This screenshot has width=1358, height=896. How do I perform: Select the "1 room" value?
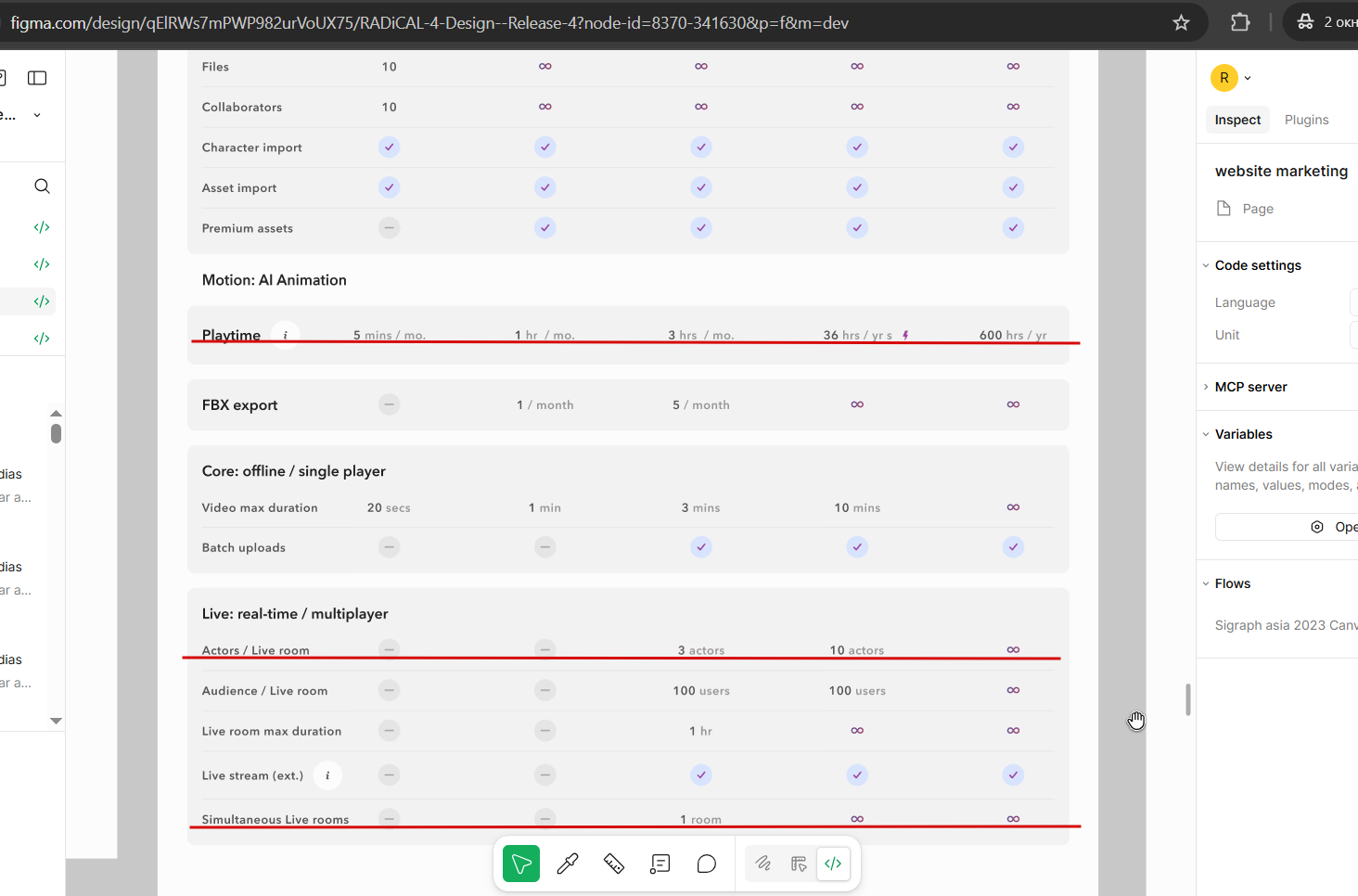coord(700,819)
